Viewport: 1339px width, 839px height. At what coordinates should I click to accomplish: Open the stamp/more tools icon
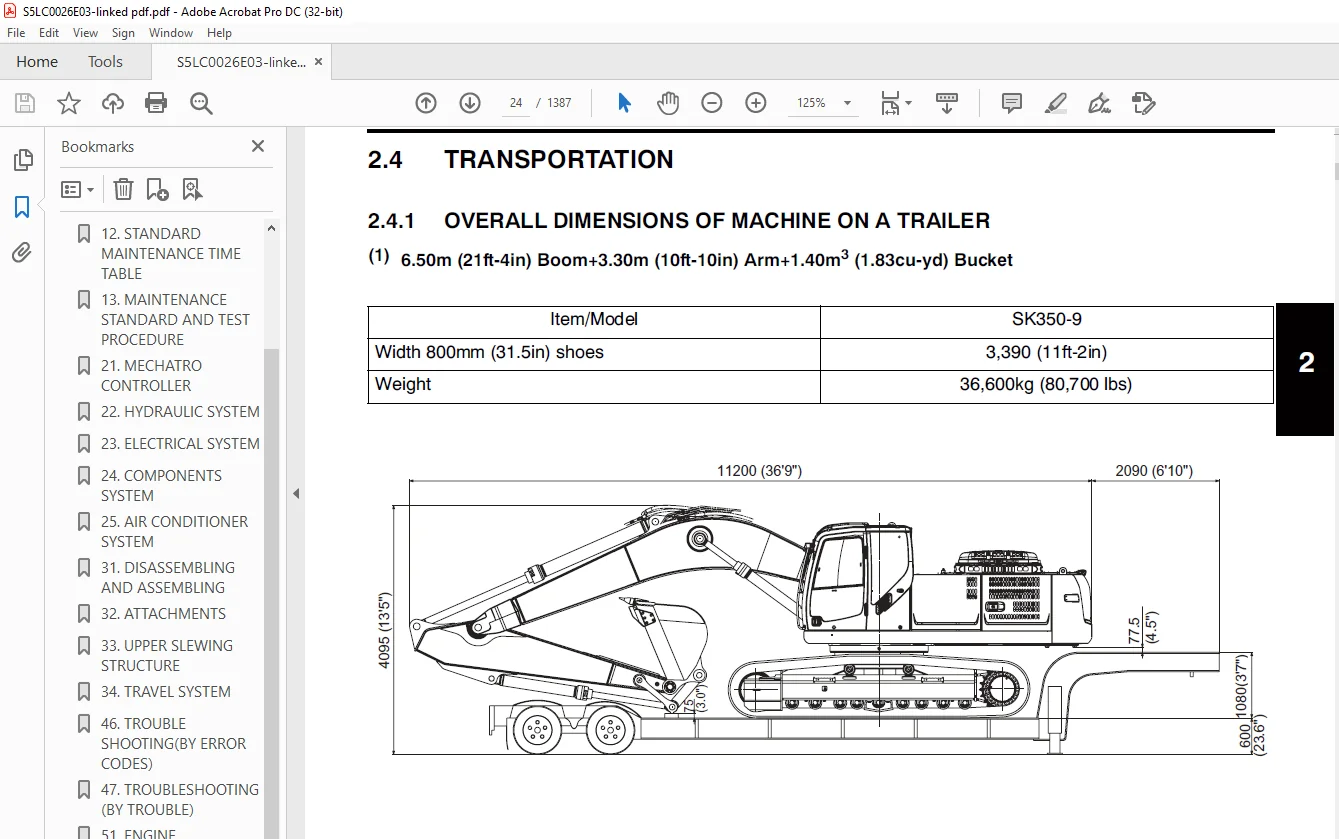pos(1143,103)
